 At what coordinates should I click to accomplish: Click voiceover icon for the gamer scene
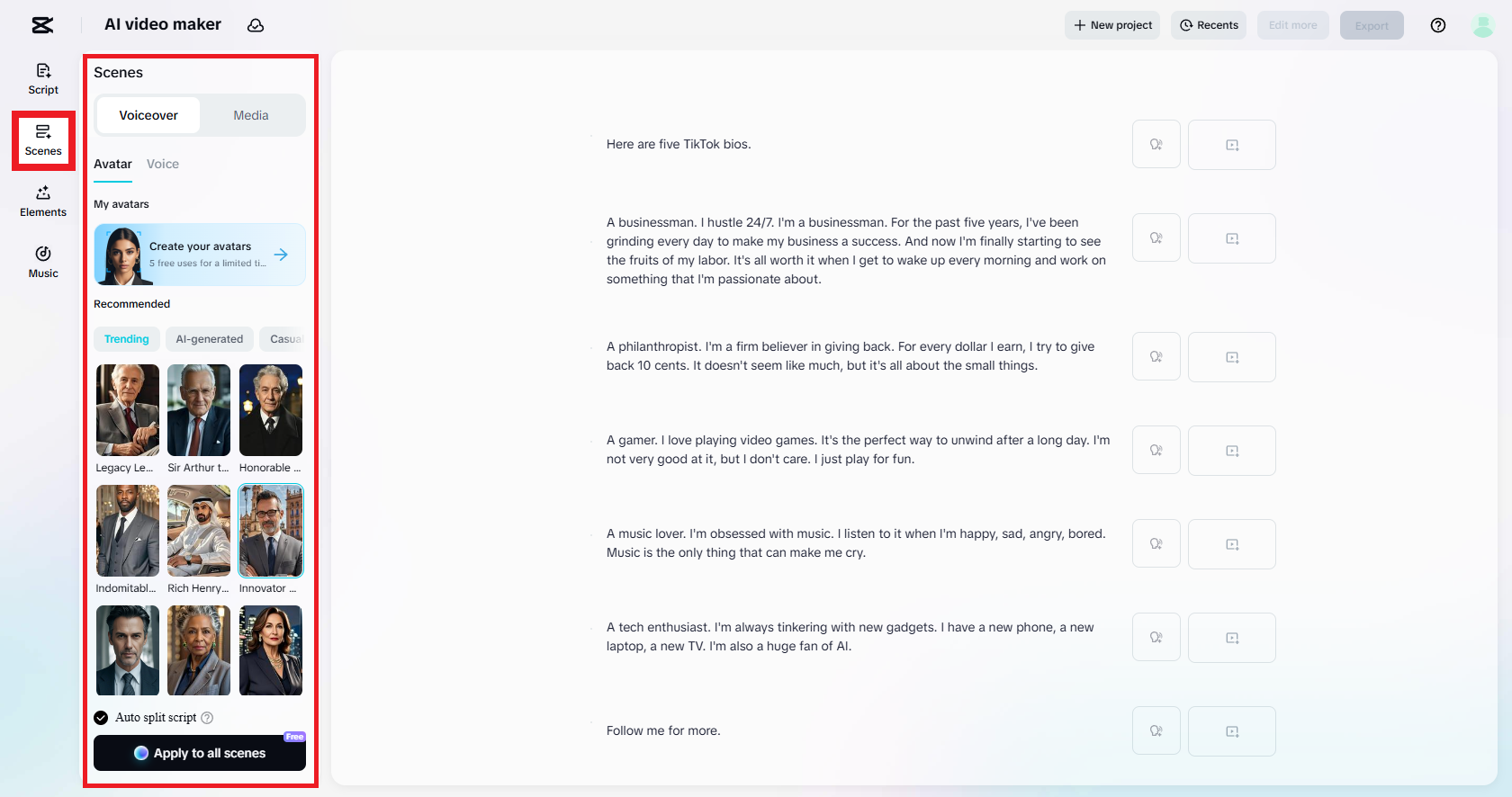click(x=1156, y=451)
